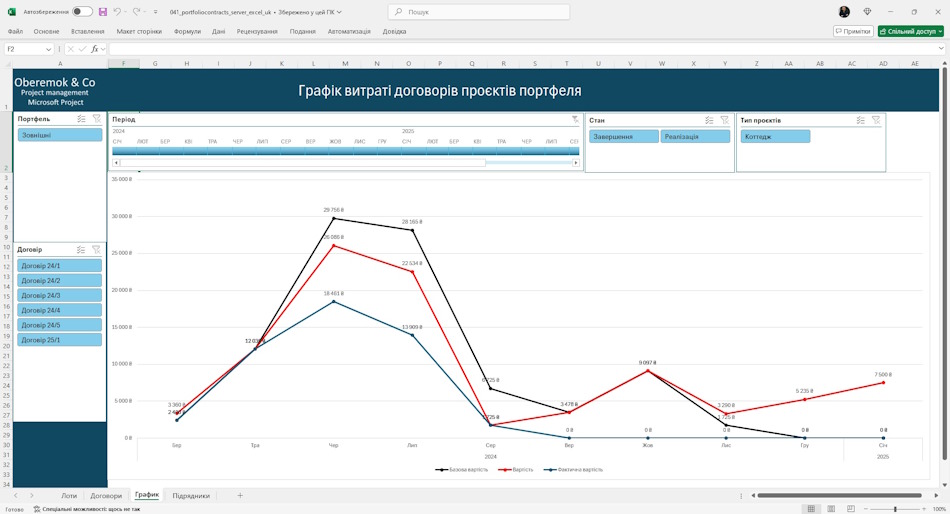Open the Договори sheet tab

pyautogui.click(x=106, y=496)
